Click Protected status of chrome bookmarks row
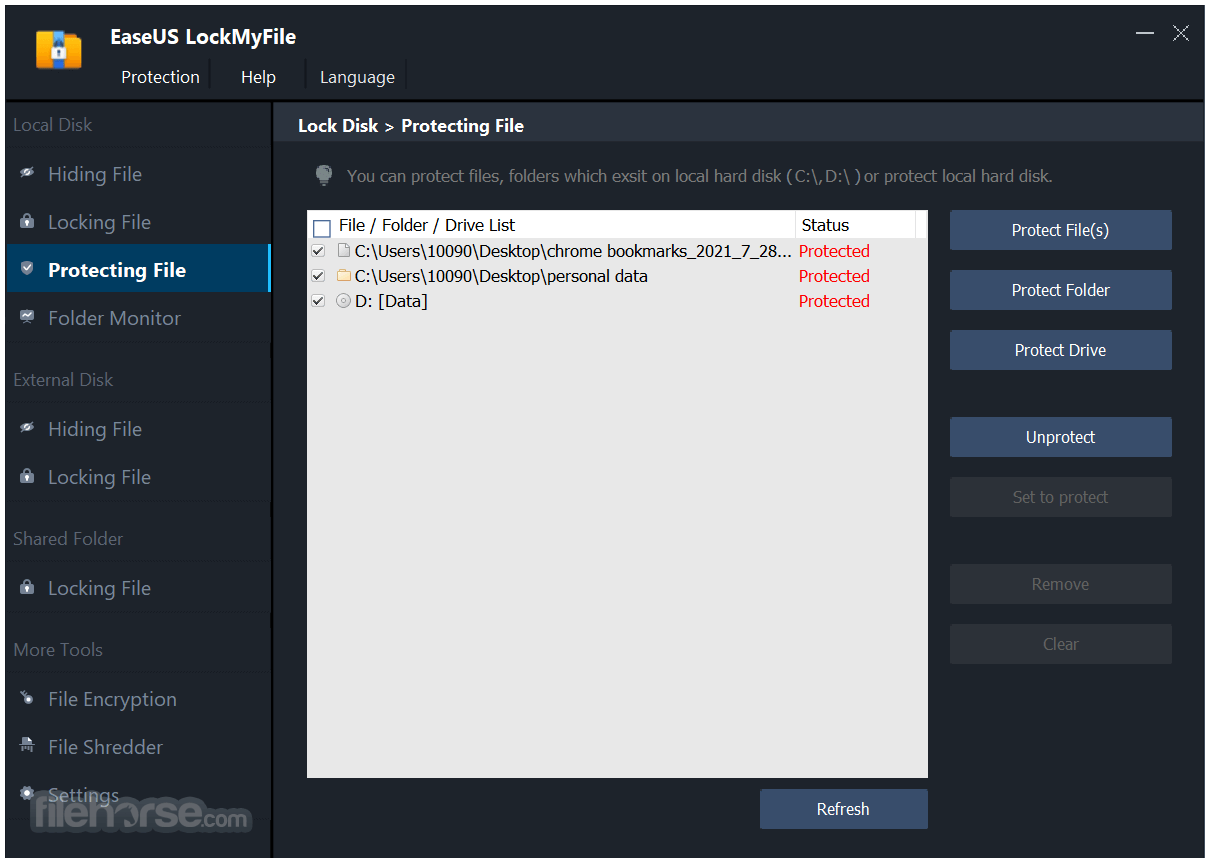 [834, 251]
